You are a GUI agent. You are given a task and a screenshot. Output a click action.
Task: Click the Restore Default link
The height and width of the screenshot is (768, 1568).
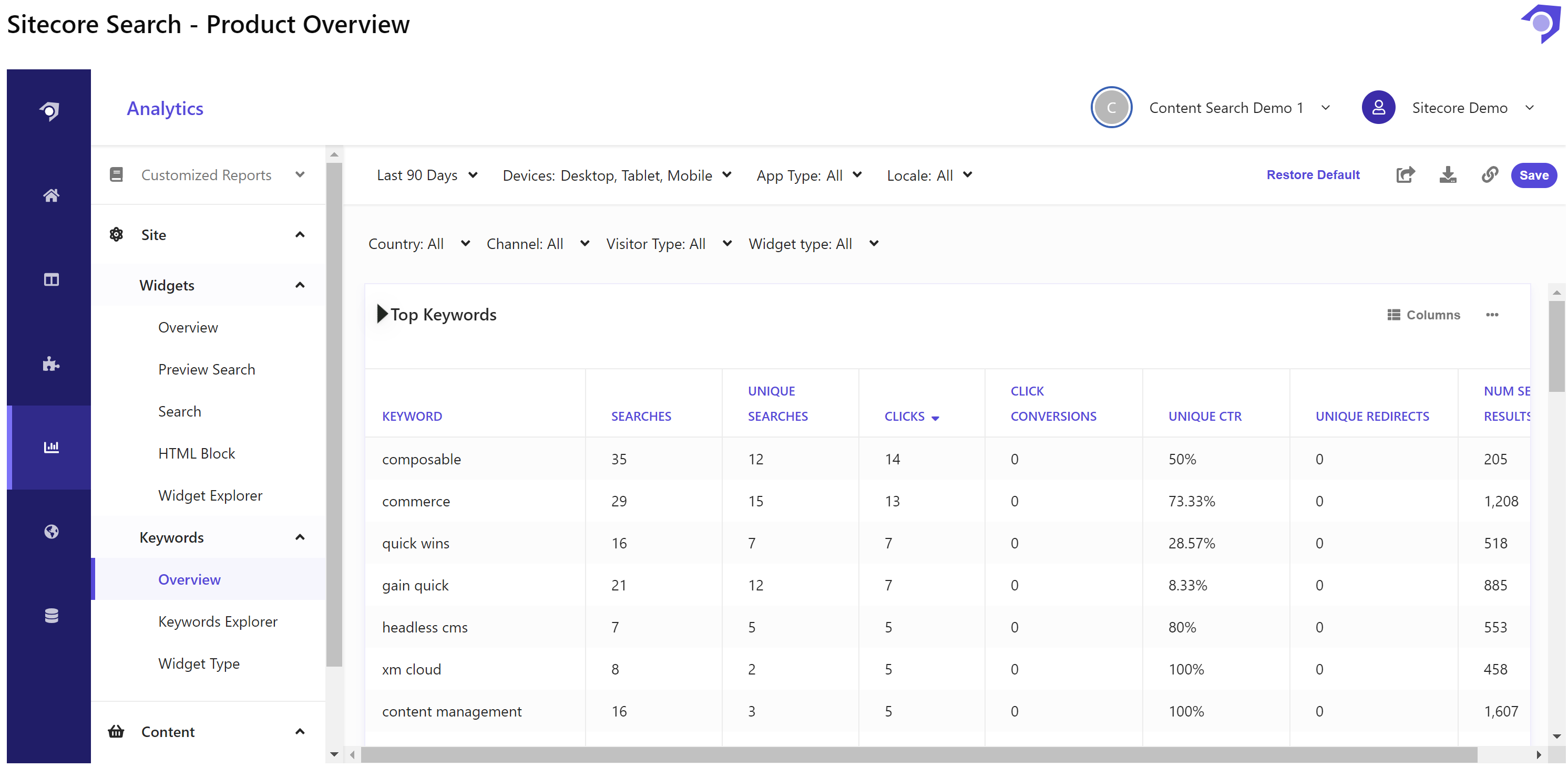[x=1313, y=174]
